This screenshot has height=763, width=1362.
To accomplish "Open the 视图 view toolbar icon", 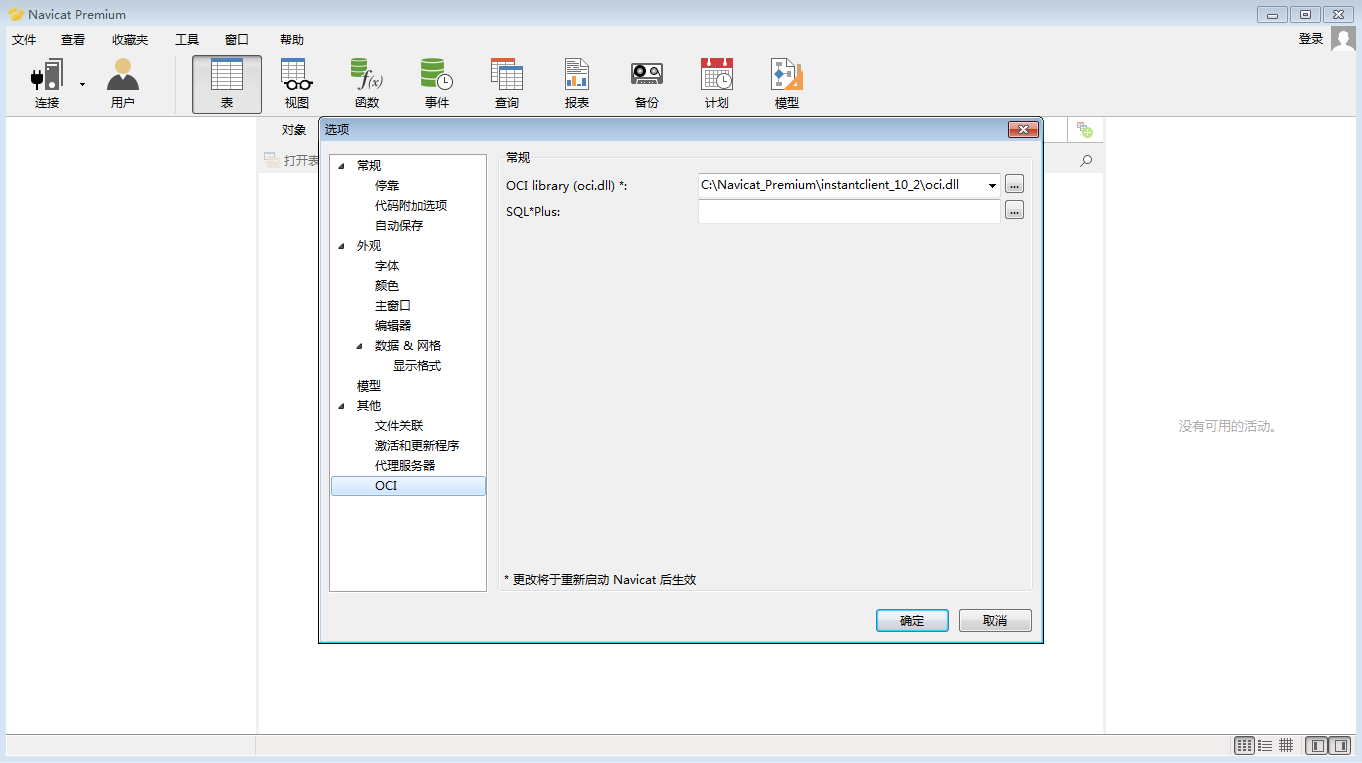I will click(297, 84).
